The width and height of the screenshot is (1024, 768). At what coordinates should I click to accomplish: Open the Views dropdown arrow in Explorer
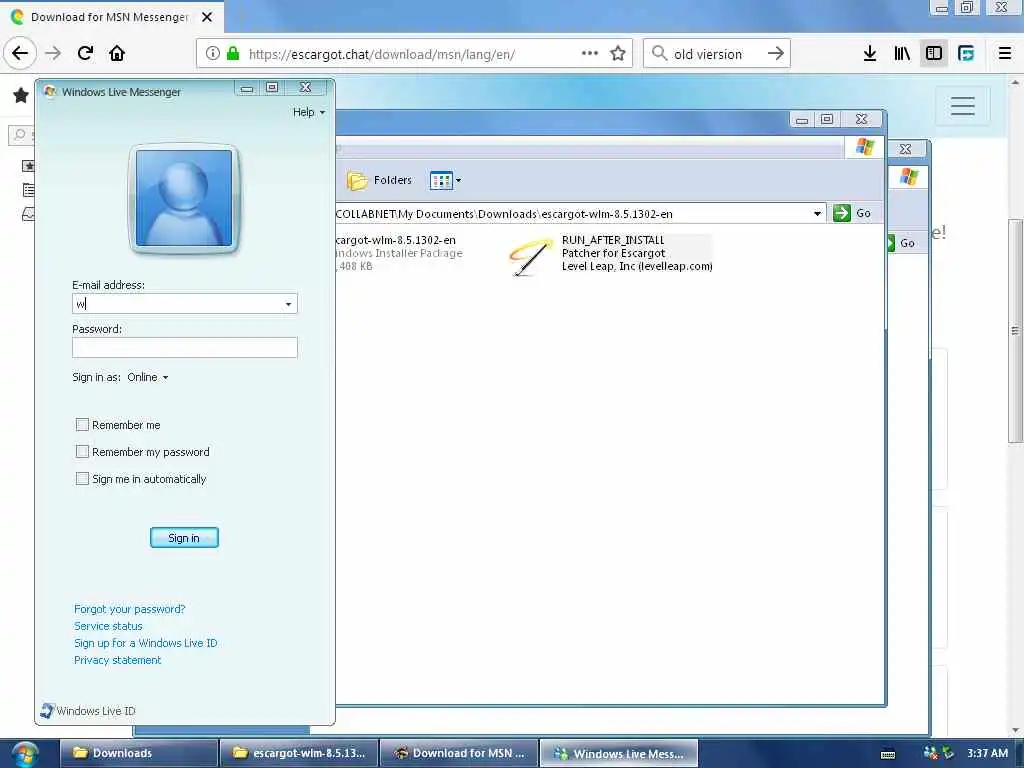458,180
